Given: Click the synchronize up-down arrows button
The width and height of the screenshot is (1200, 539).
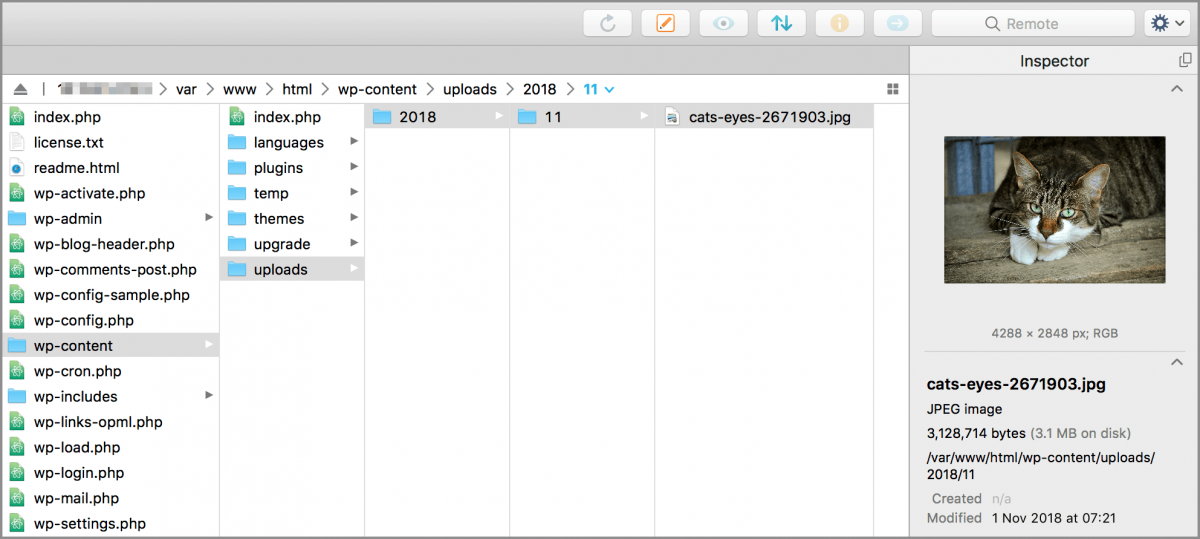Looking at the screenshot, I should (781, 23).
